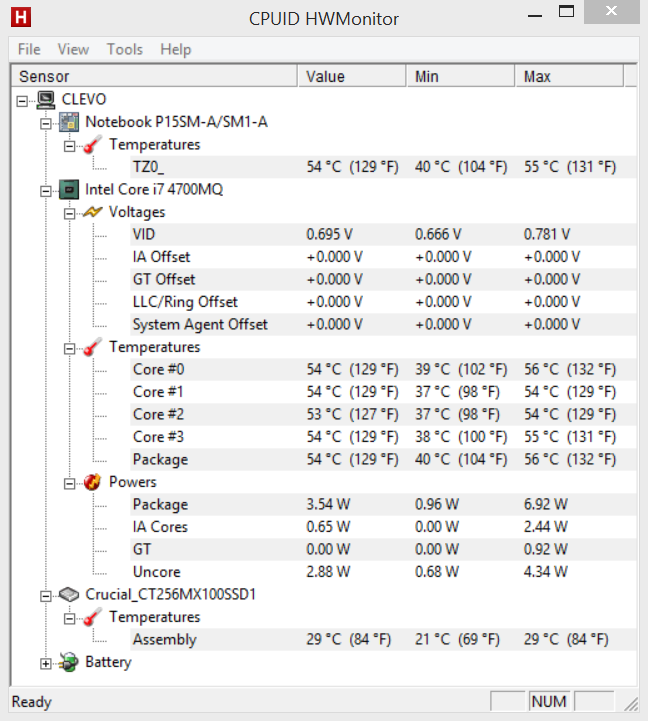Select the Package temperature row
This screenshot has height=721, width=648.
384,460
